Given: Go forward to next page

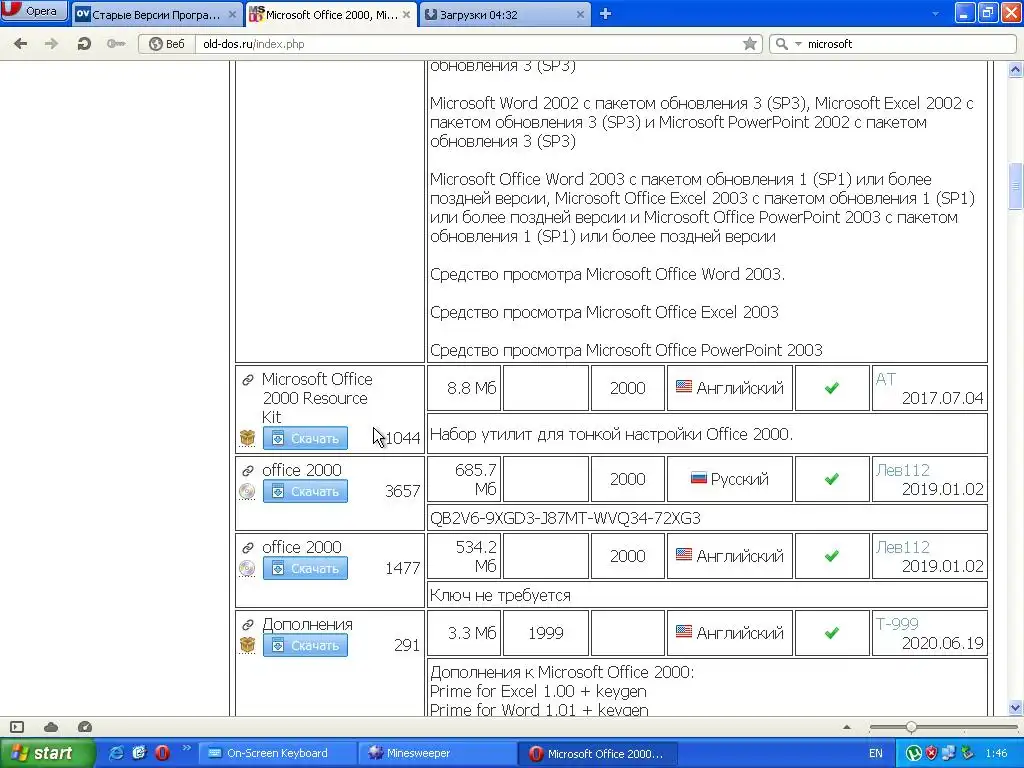Looking at the screenshot, I should coord(51,44).
